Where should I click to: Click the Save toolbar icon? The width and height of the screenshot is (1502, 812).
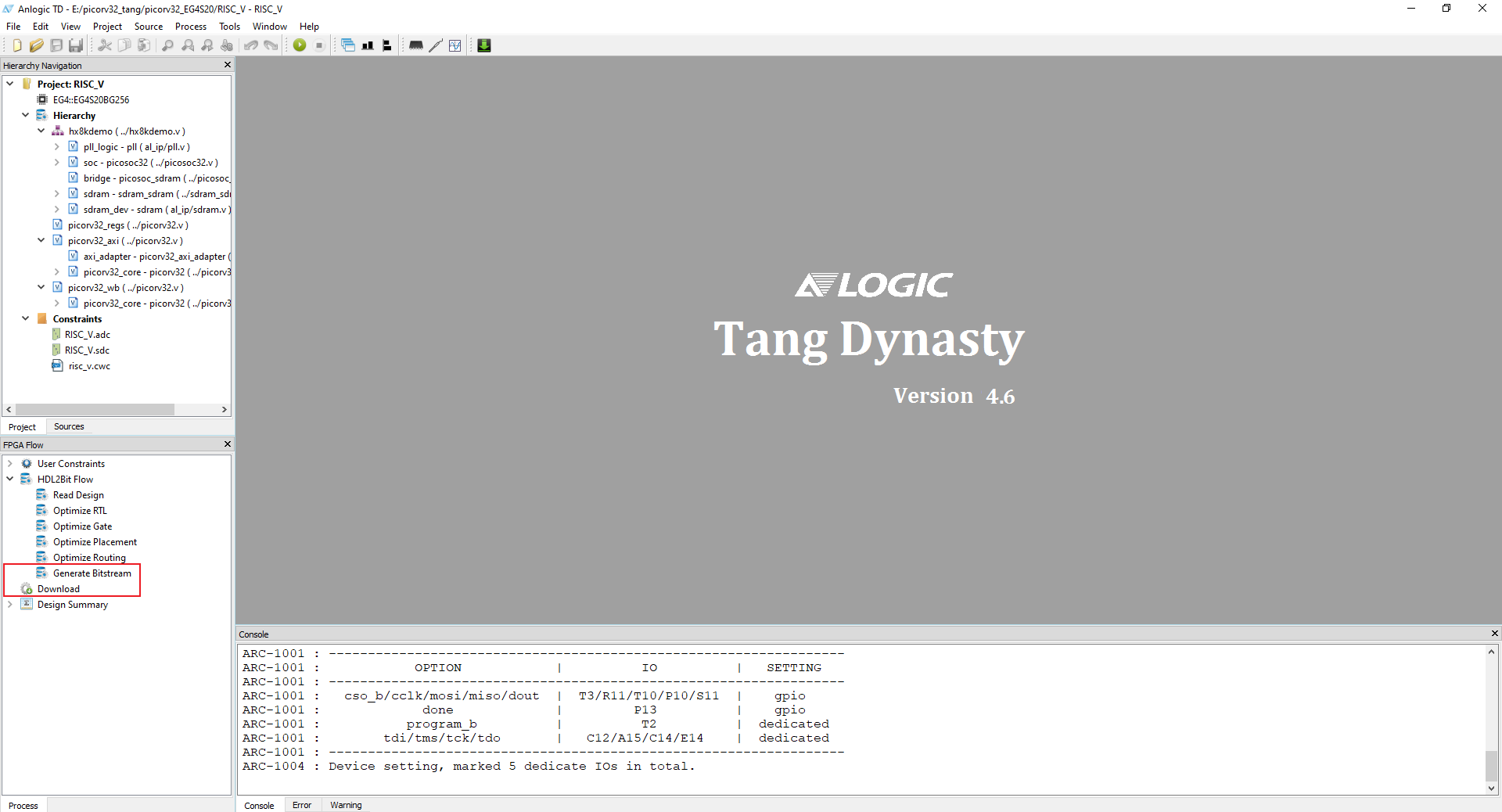(x=56, y=45)
